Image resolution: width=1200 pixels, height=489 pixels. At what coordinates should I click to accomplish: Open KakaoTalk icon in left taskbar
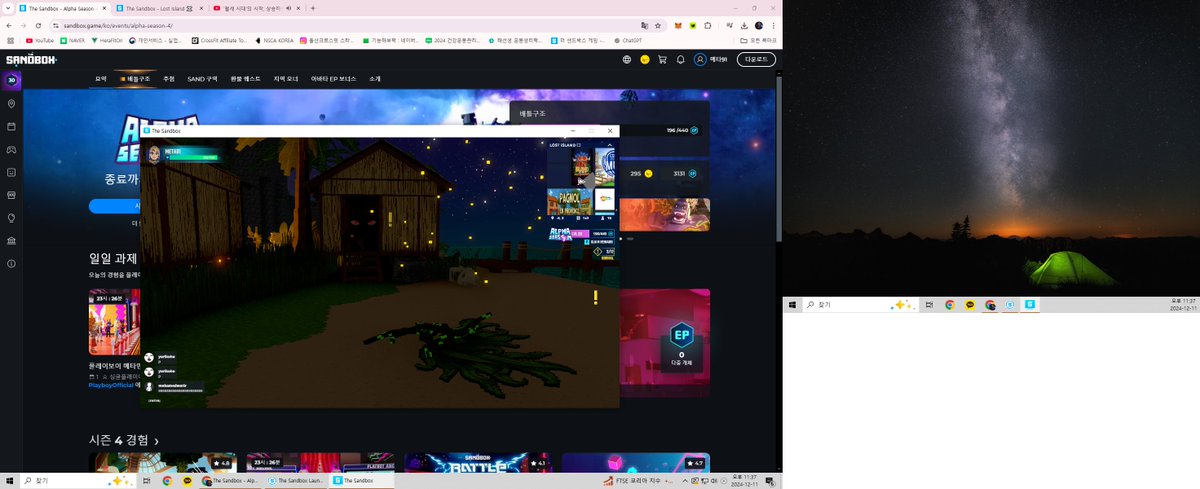point(185,481)
